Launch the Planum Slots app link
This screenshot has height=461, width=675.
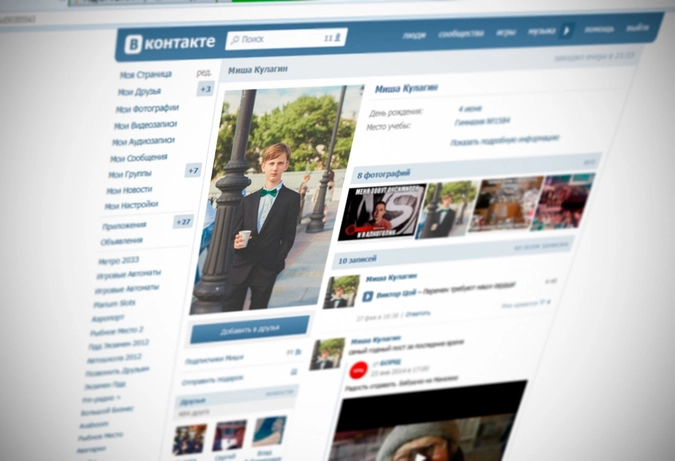pyautogui.click(x=114, y=304)
